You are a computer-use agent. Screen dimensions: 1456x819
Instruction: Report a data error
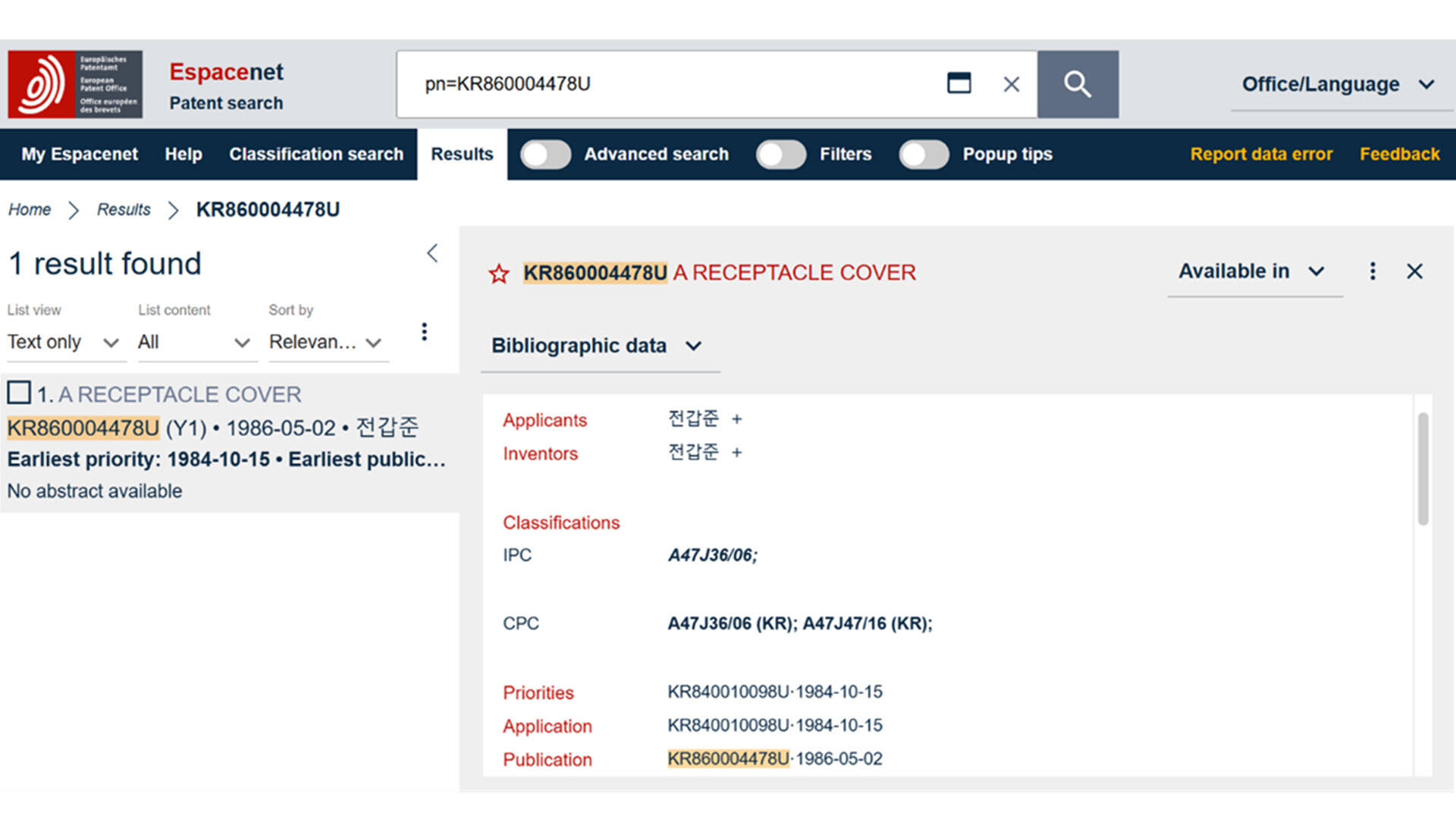[1261, 154]
